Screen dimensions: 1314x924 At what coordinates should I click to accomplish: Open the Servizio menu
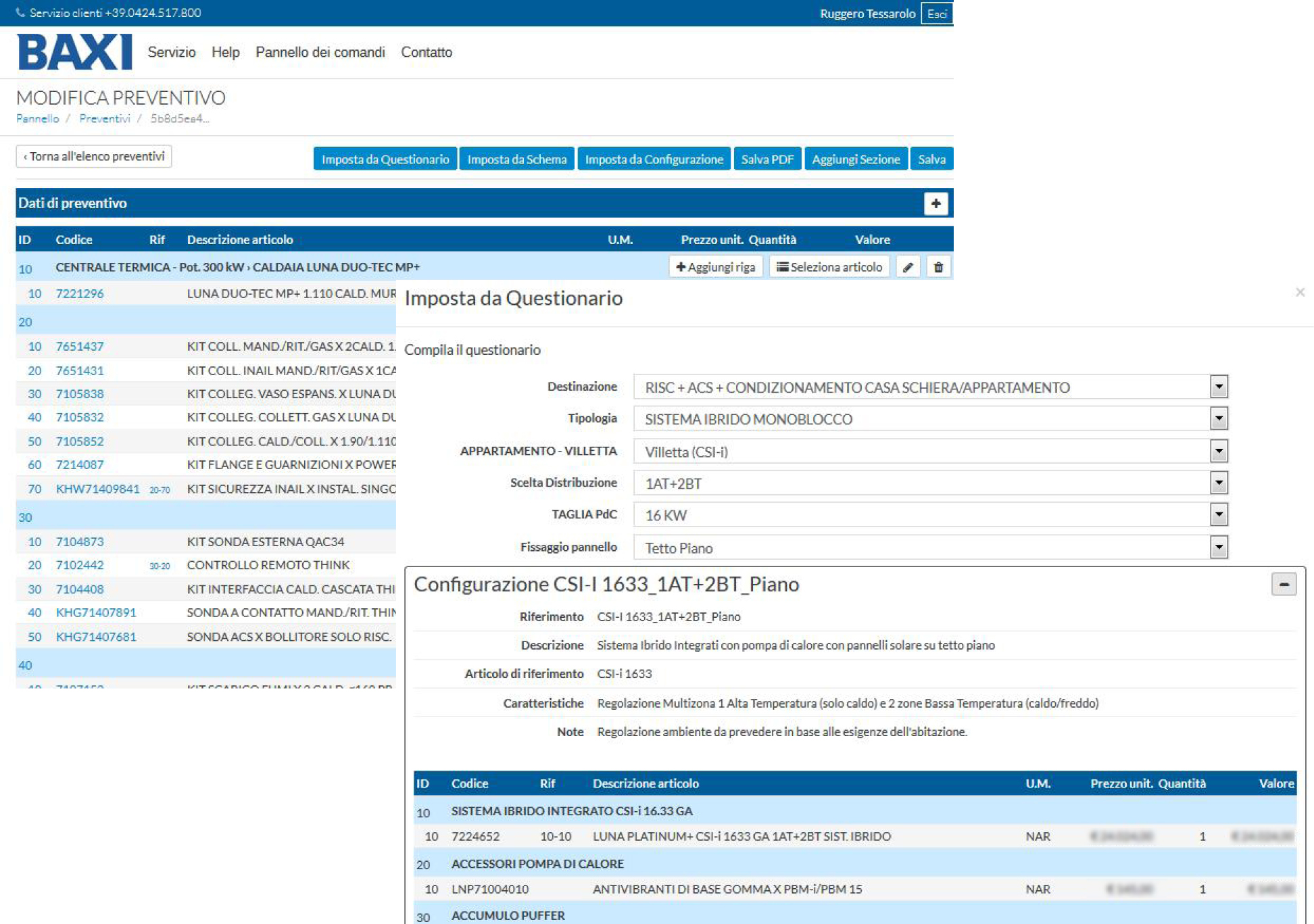point(172,52)
